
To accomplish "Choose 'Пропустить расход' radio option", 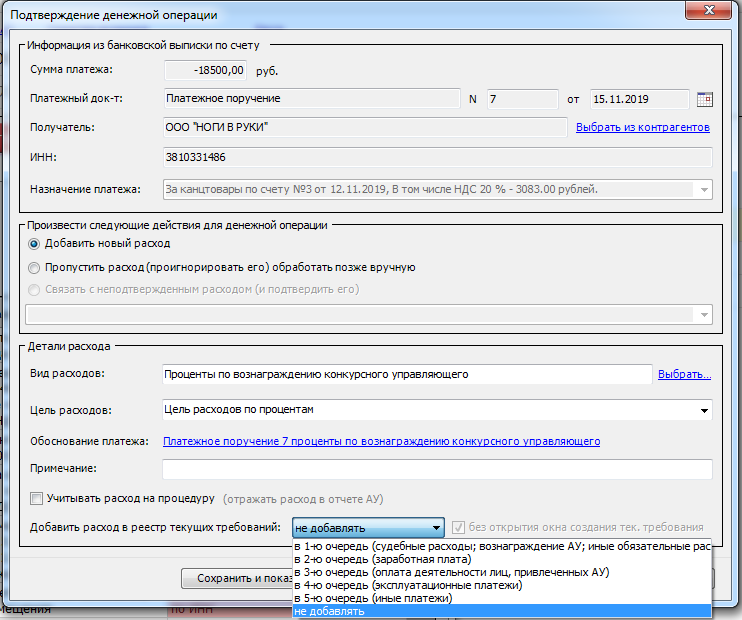I will point(36,267).
